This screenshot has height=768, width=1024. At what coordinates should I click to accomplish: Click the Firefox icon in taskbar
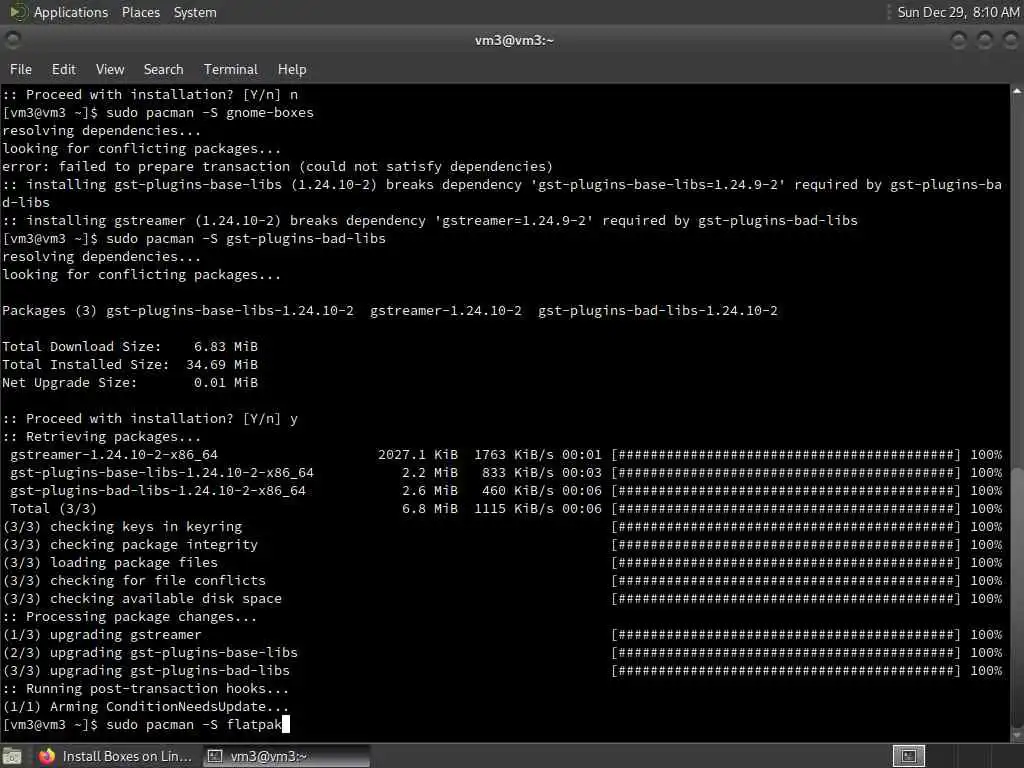click(47, 756)
